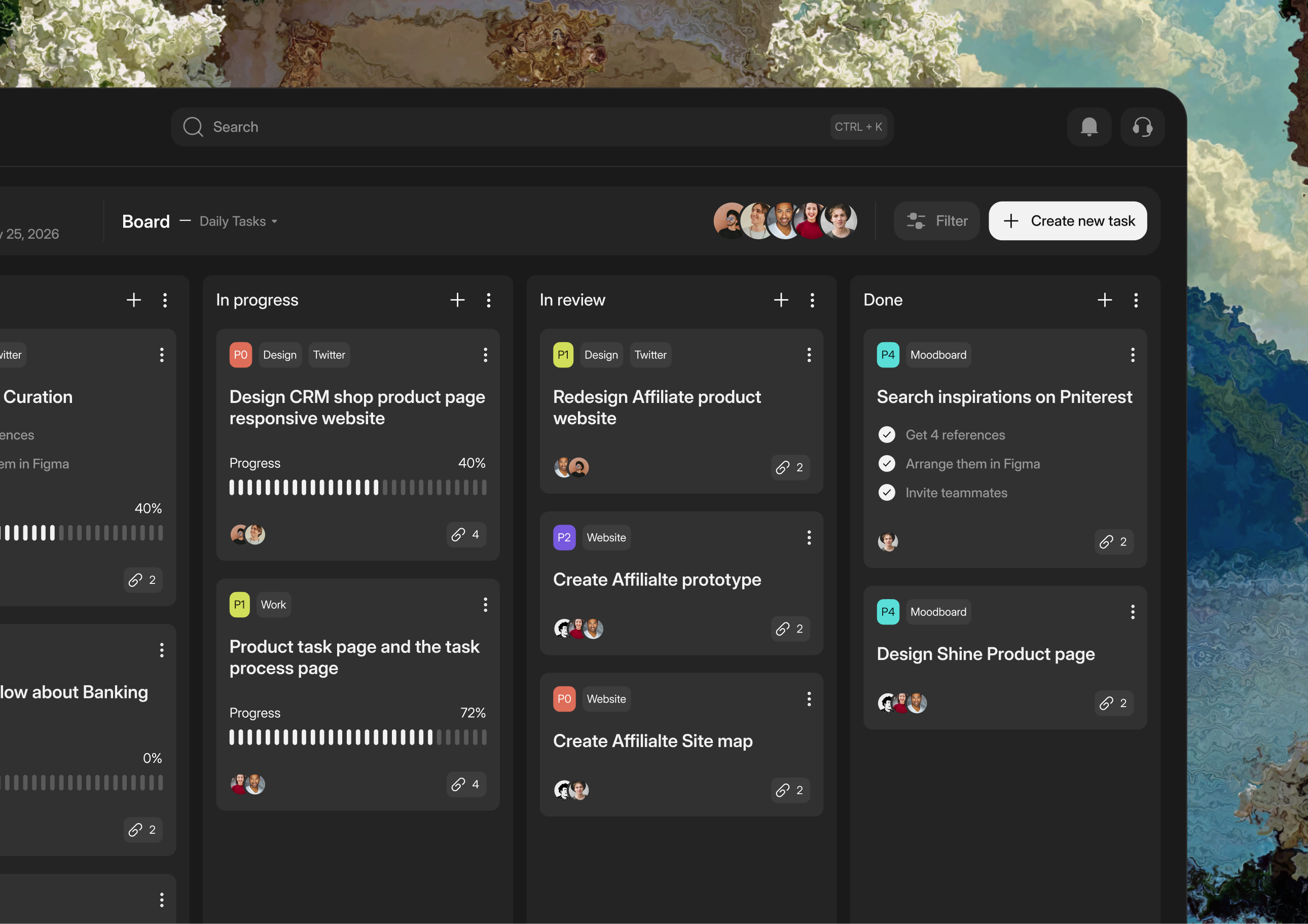1308x924 pixels.
Task: Open In review column options menu
Action: coord(812,300)
